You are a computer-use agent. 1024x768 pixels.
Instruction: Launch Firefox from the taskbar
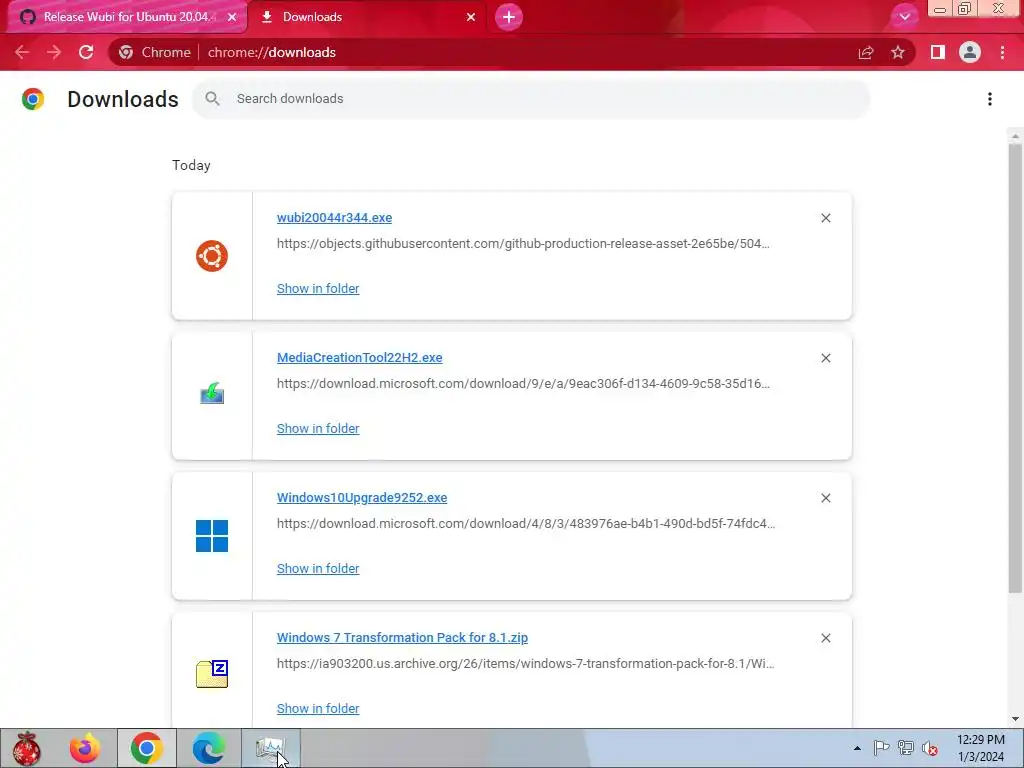pos(85,748)
